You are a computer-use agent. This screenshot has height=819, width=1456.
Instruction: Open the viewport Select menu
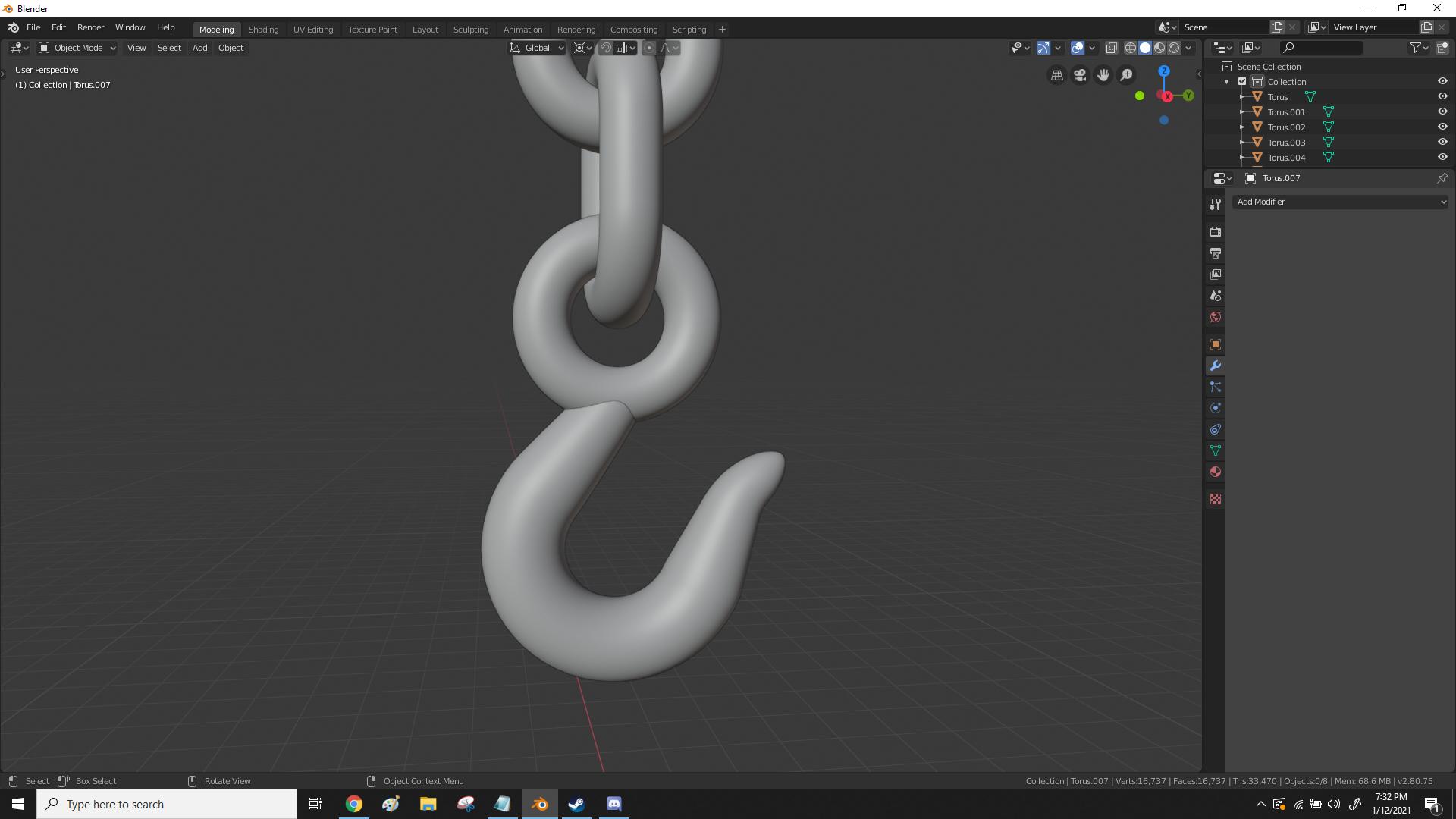[x=169, y=48]
